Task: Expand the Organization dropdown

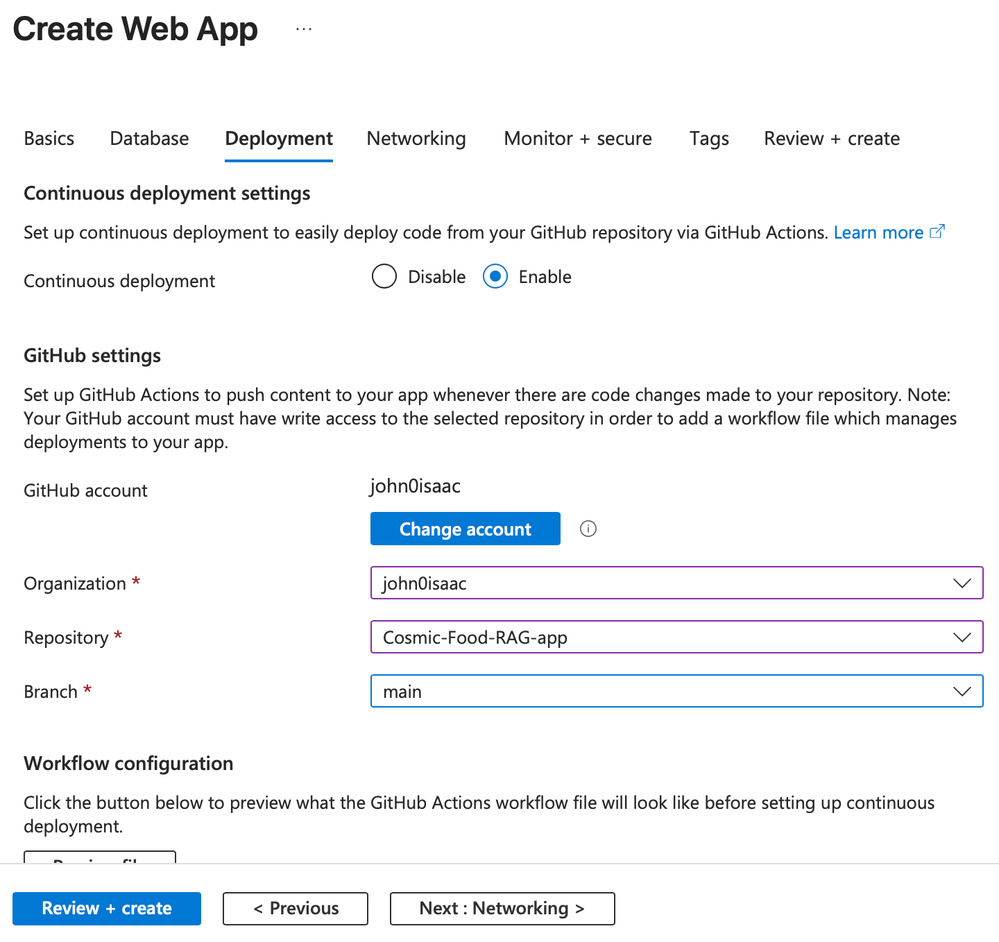Action: point(676,583)
